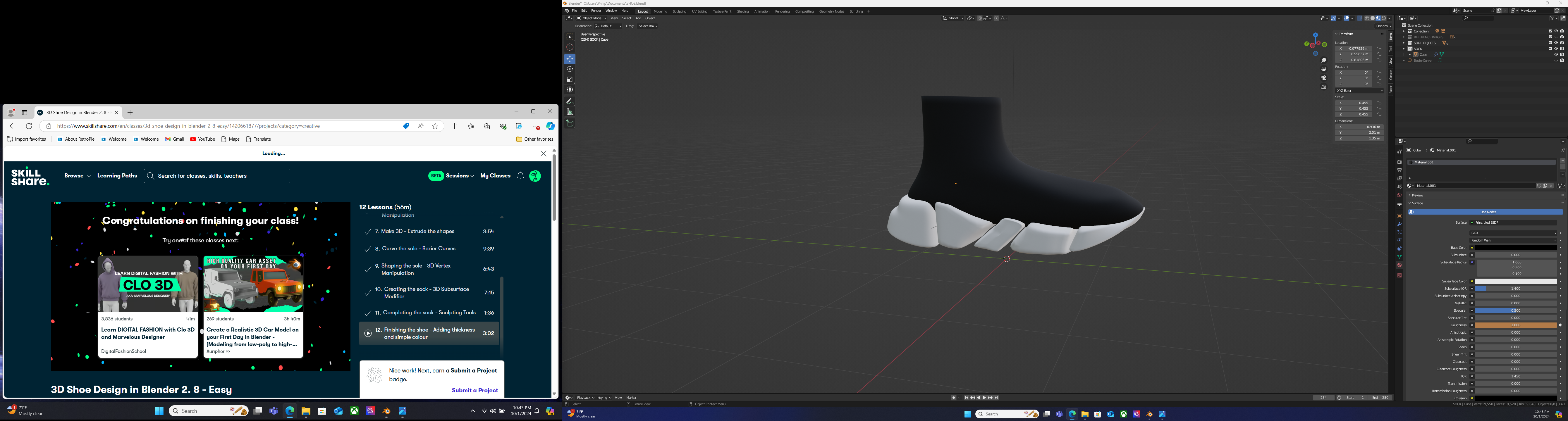This screenshot has height=421, width=1568.
Task: Open the World properties tab icon
Action: point(1400,195)
